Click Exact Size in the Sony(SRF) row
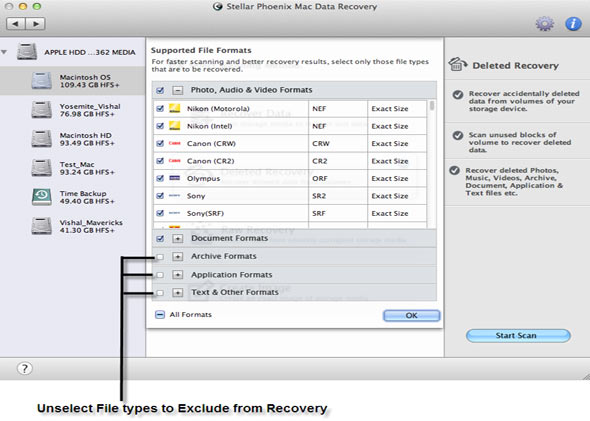The height and width of the screenshot is (421, 590). (x=397, y=213)
